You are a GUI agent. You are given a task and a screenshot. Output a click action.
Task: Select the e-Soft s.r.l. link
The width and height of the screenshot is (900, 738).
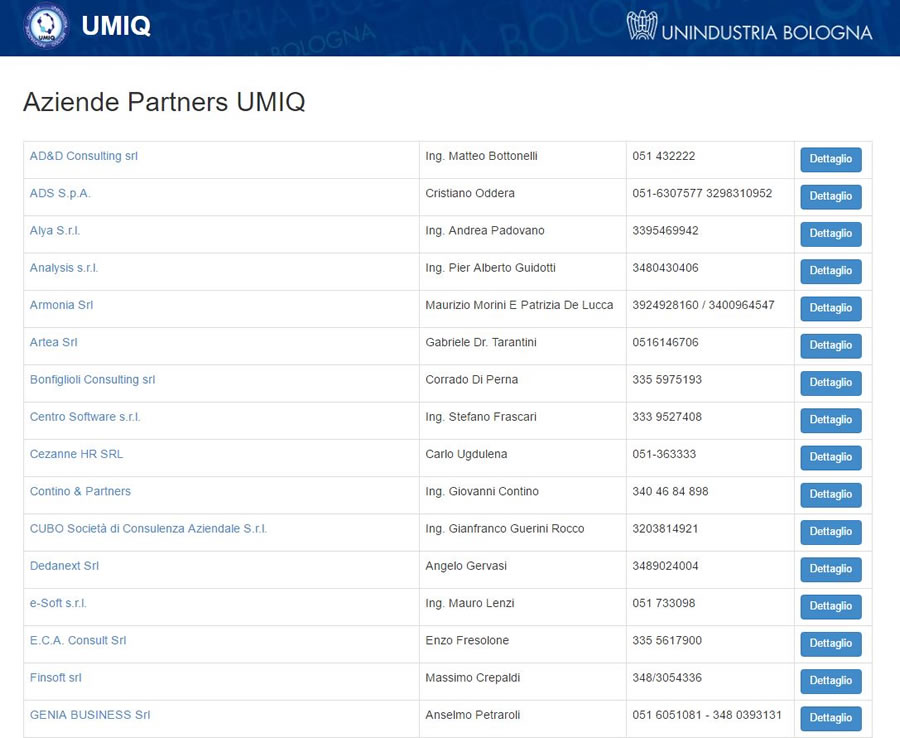(58, 604)
